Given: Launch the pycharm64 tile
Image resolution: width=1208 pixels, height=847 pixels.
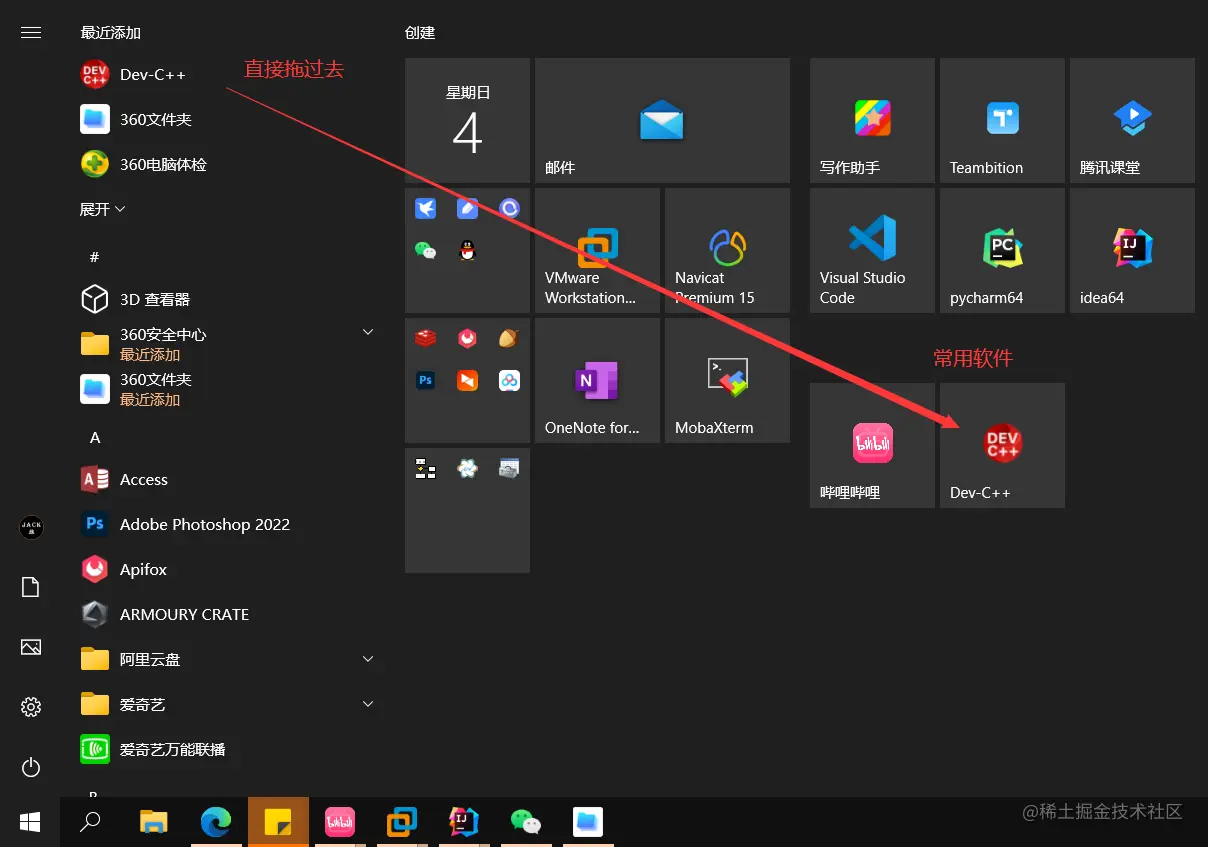Looking at the screenshot, I should (1002, 250).
